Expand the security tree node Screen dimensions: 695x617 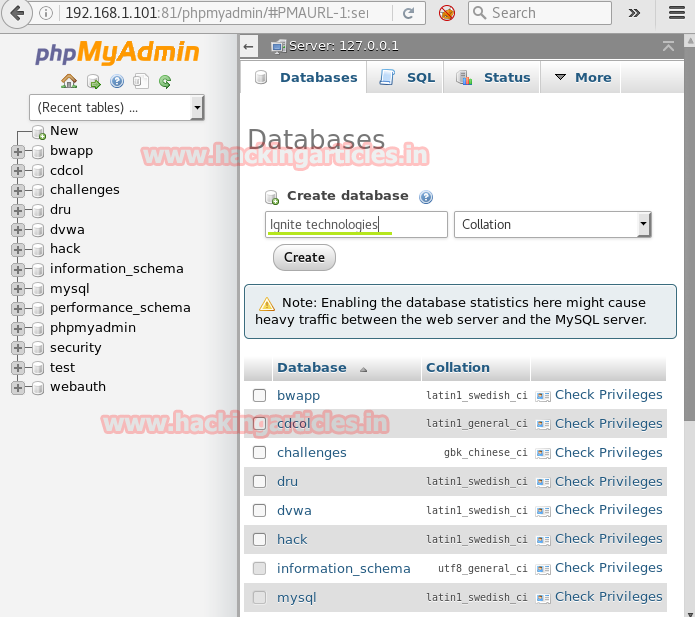click(18, 348)
